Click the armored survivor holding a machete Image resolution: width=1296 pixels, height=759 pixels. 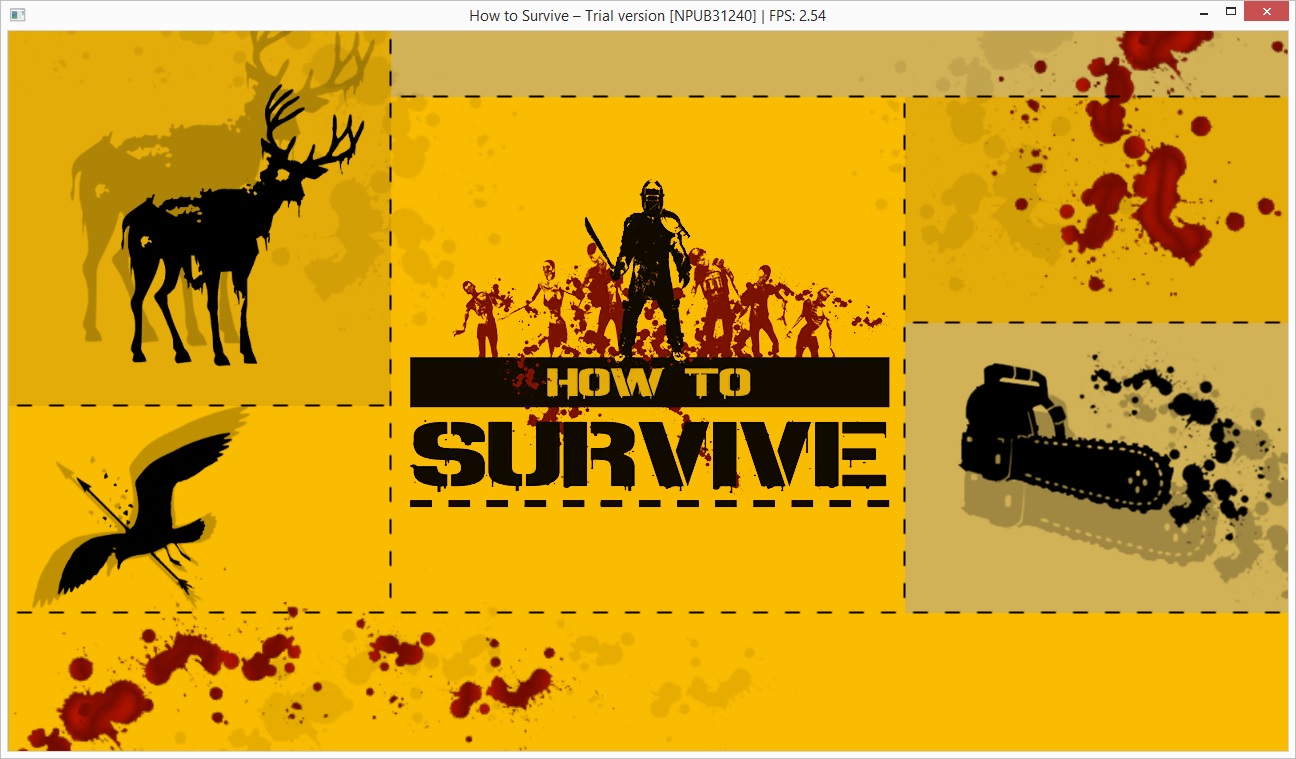[651, 270]
